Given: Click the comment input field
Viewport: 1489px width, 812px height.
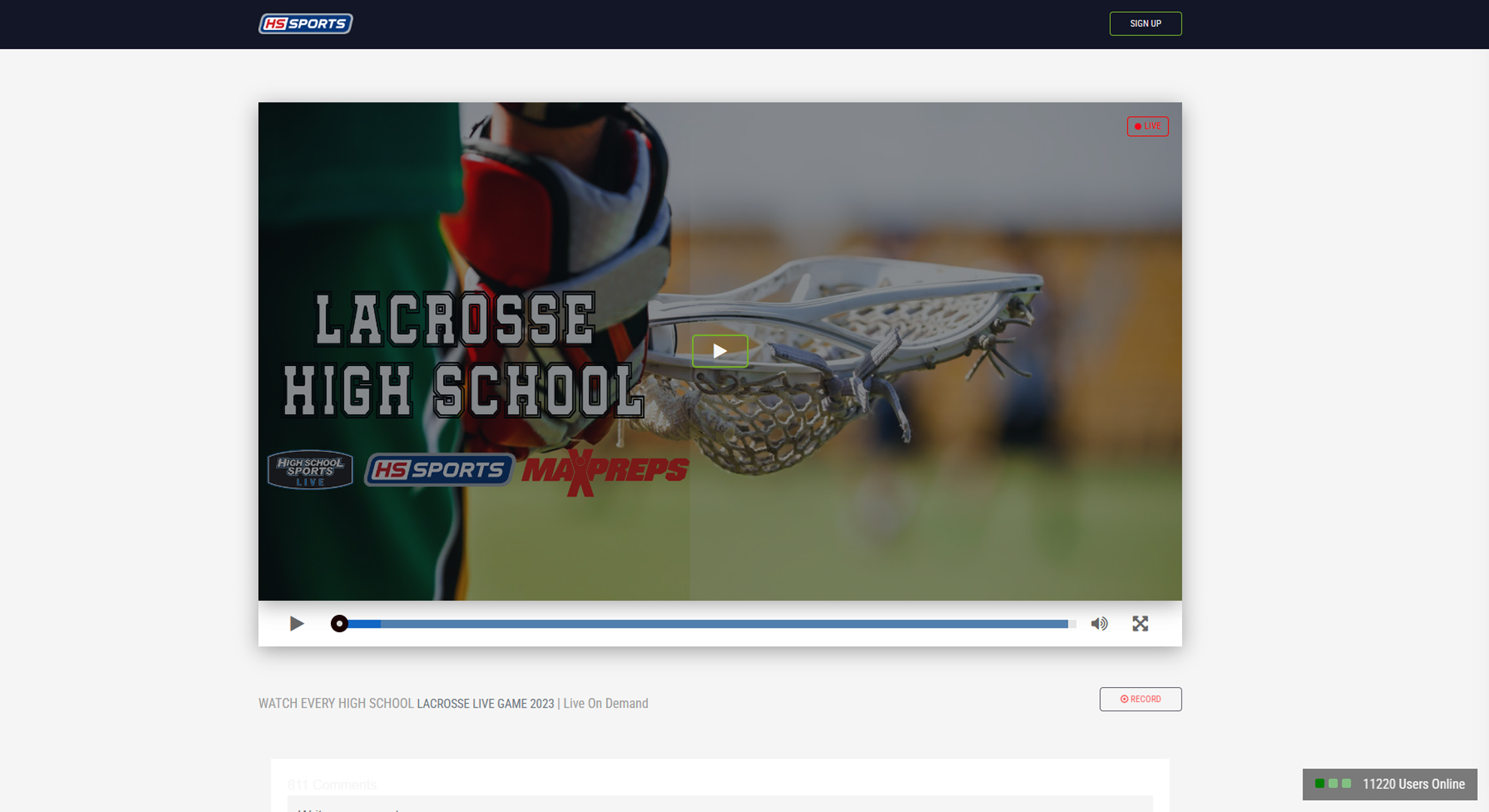Looking at the screenshot, I should tap(719, 804).
